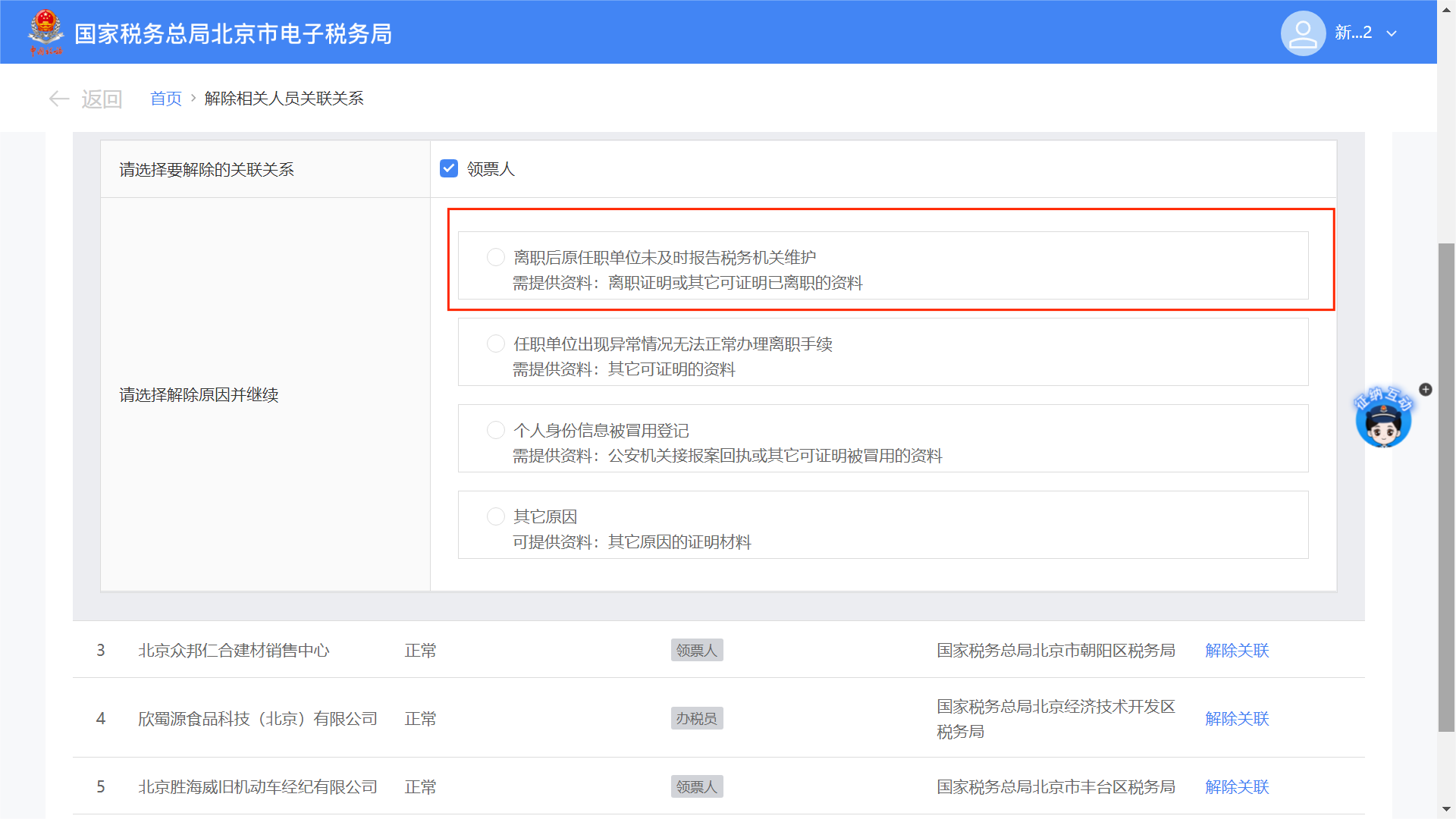Image resolution: width=1456 pixels, height=819 pixels.
Task: Click label 请选择要解除的关联关系
Action: point(206,169)
